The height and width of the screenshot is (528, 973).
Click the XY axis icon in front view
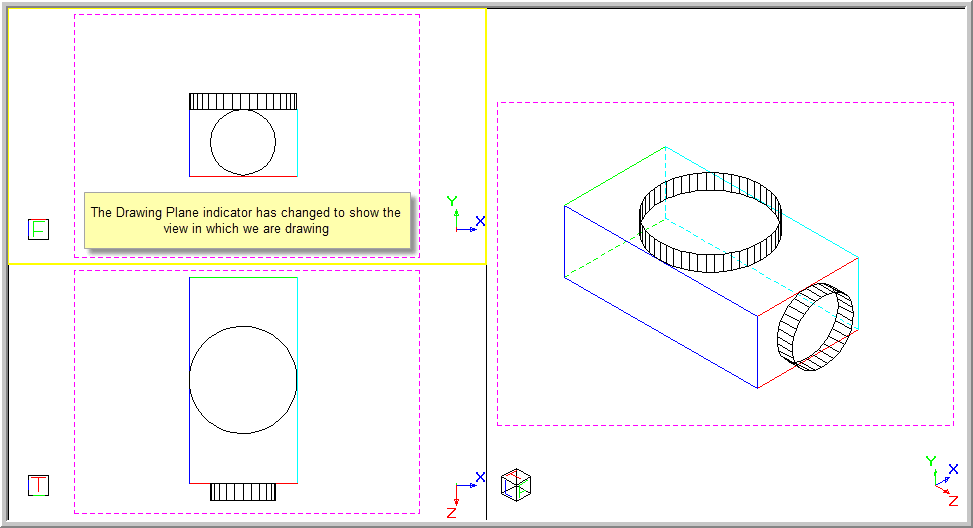click(x=465, y=217)
